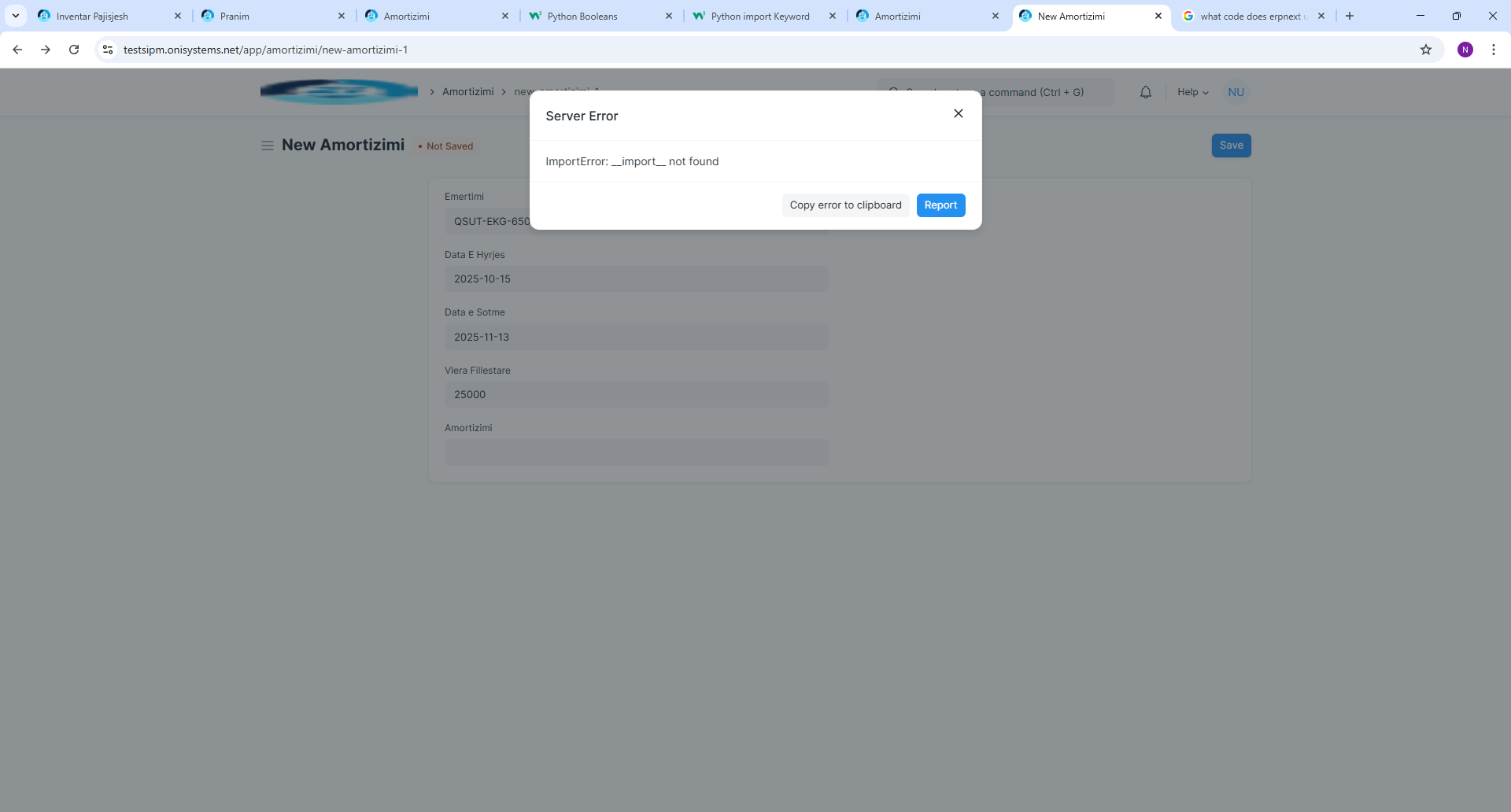1511x812 pixels.
Task: Click the site logo in navbar
Action: [339, 92]
